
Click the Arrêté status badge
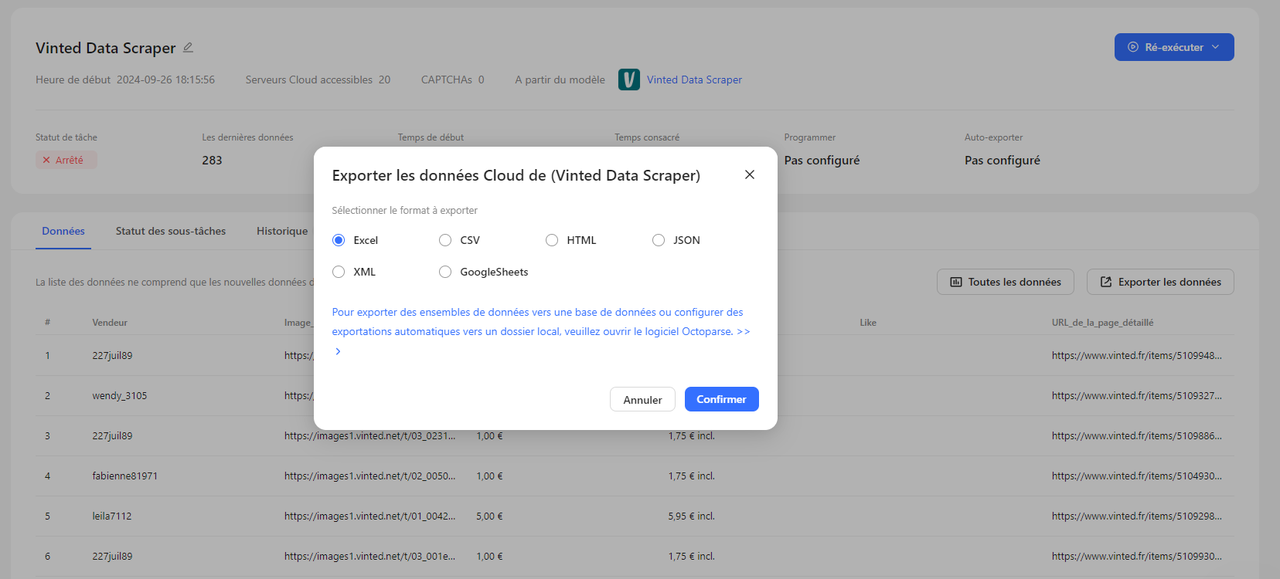click(x=66, y=160)
